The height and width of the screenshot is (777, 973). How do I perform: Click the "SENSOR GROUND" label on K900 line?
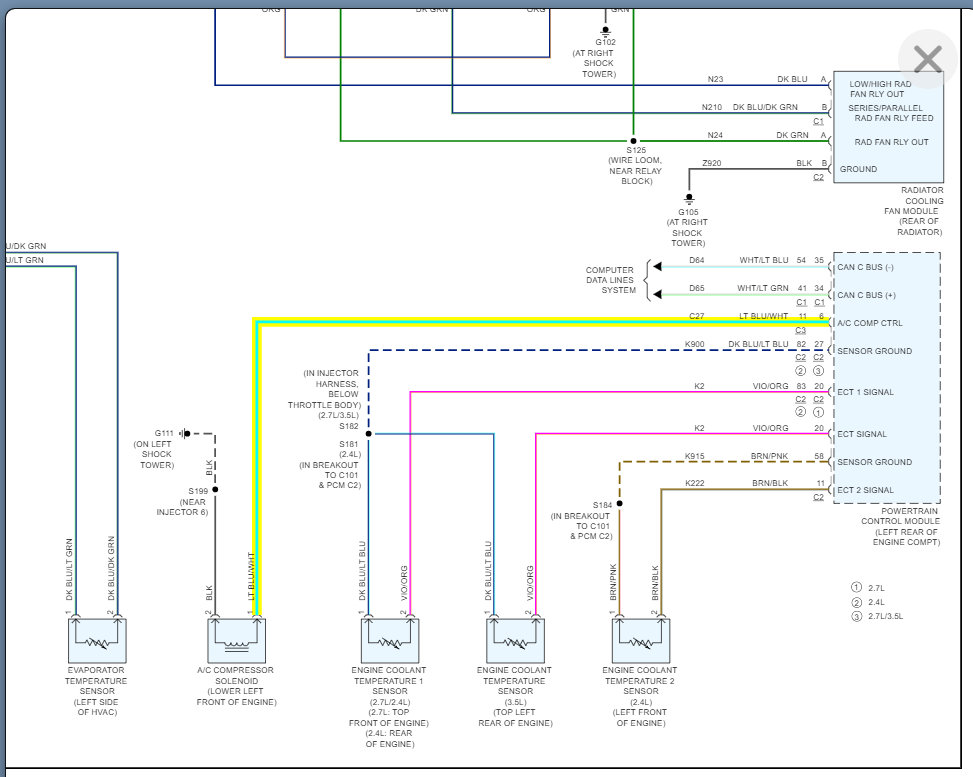coord(874,351)
